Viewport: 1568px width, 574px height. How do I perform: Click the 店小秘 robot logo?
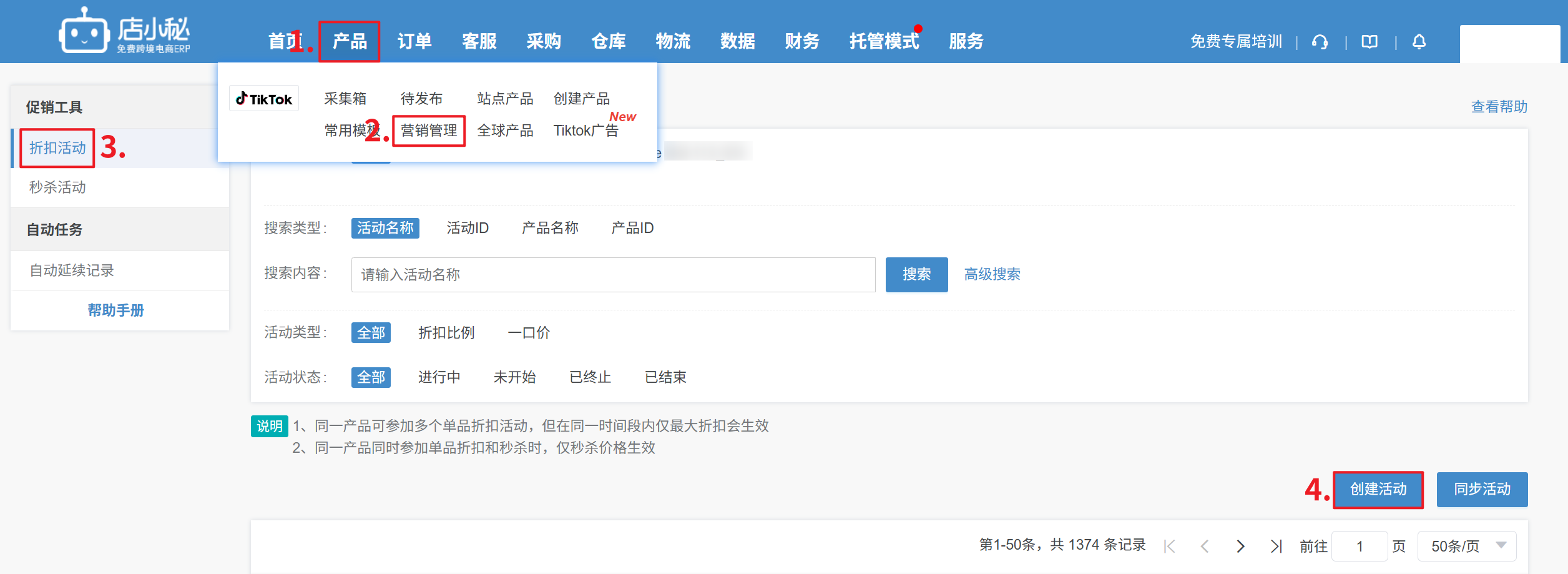[84, 31]
